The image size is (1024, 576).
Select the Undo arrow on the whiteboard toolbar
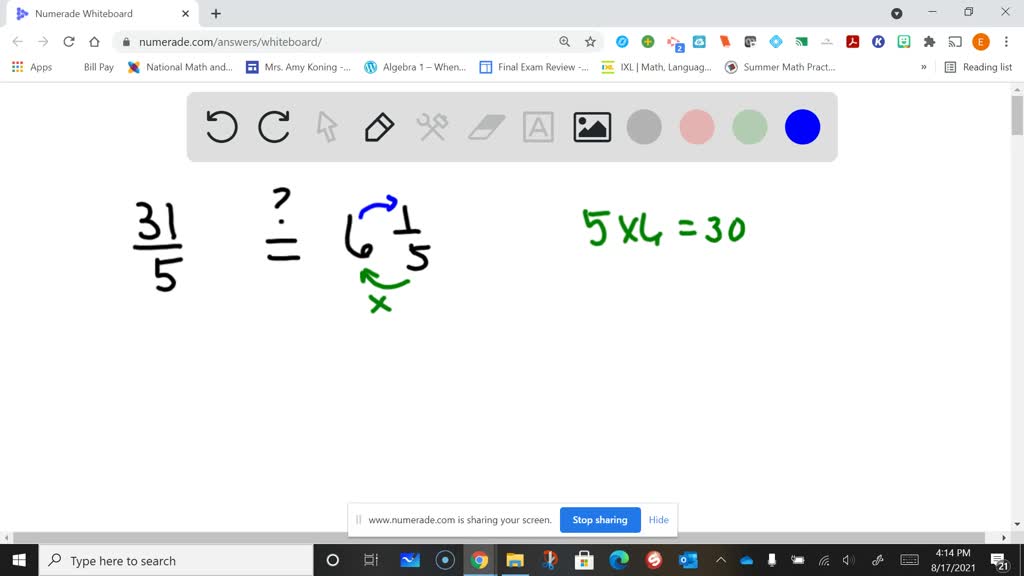click(221, 127)
